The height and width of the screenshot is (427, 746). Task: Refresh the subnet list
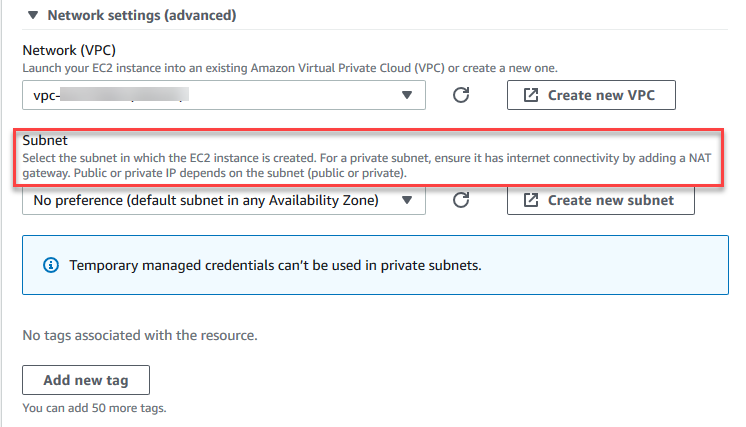[461, 200]
